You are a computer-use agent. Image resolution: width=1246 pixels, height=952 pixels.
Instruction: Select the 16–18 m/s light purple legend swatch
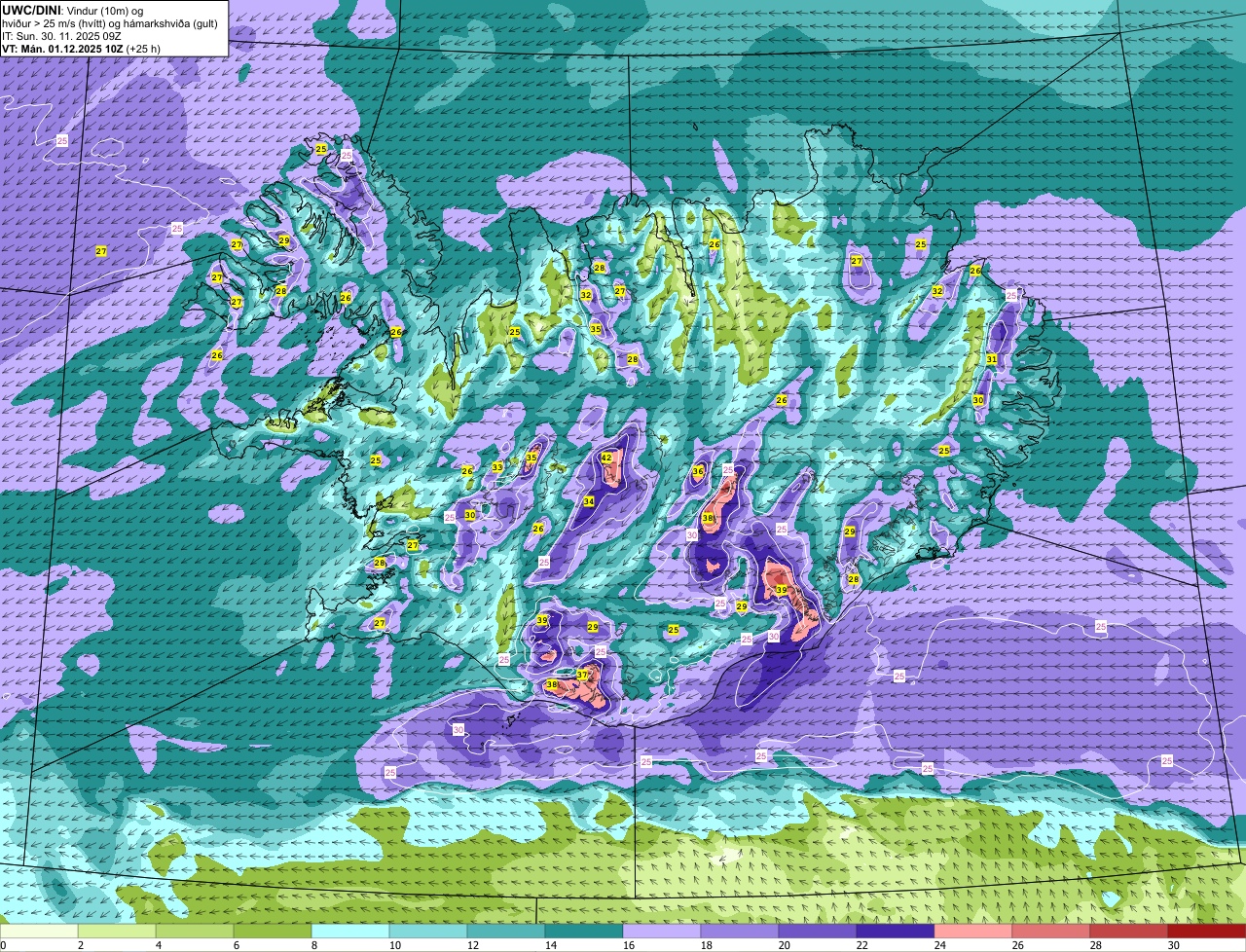tap(662, 932)
